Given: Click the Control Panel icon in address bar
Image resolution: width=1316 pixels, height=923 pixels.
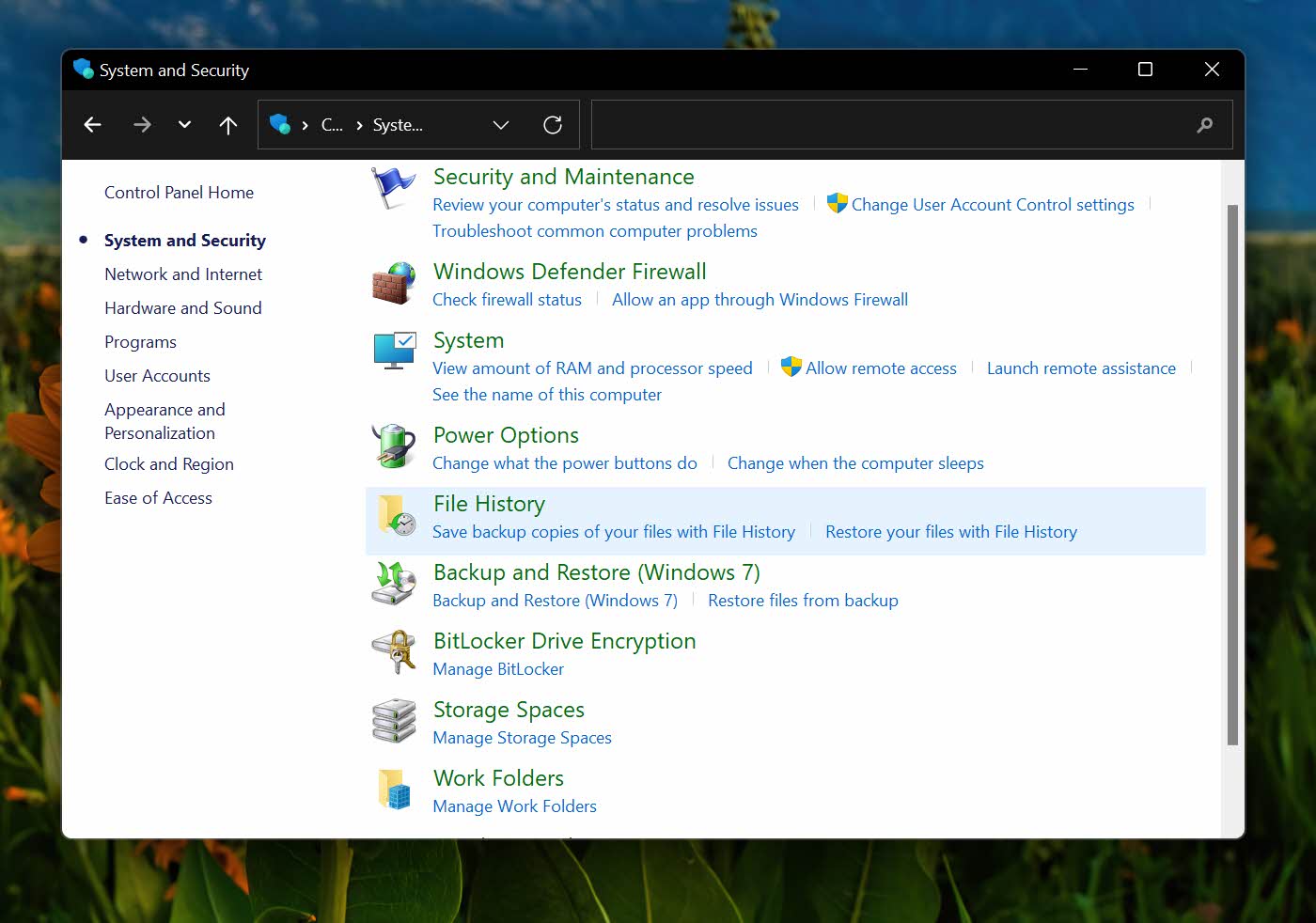Looking at the screenshot, I should tap(280, 124).
